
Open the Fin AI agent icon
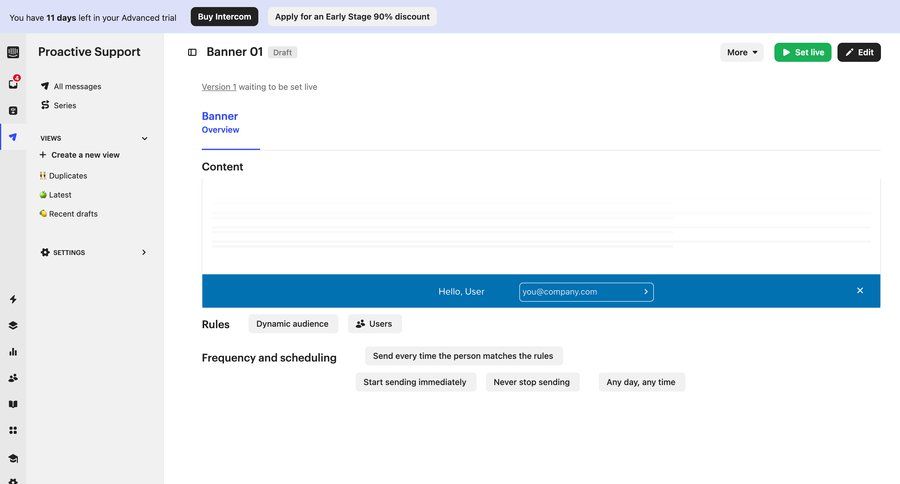(x=13, y=111)
